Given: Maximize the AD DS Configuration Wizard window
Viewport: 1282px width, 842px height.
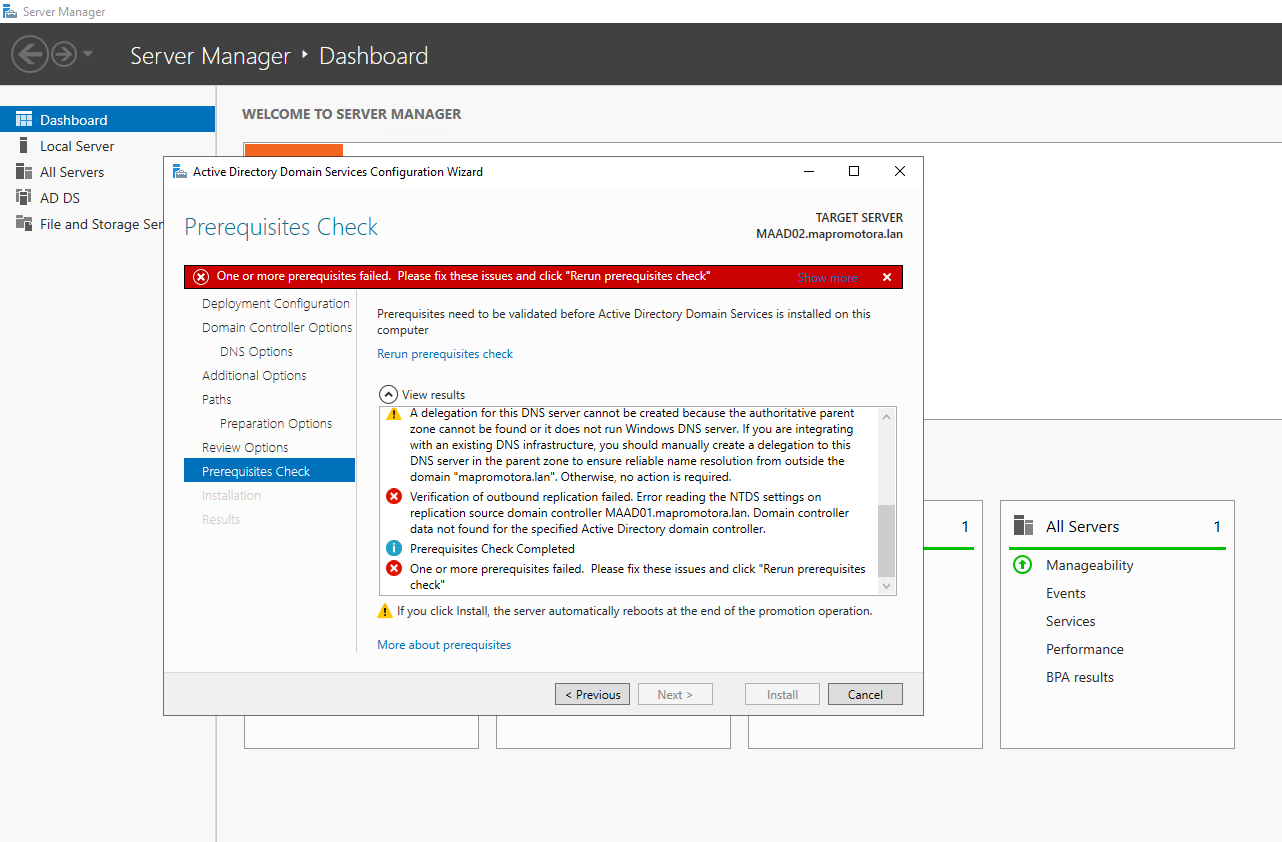Looking at the screenshot, I should pyautogui.click(x=854, y=171).
